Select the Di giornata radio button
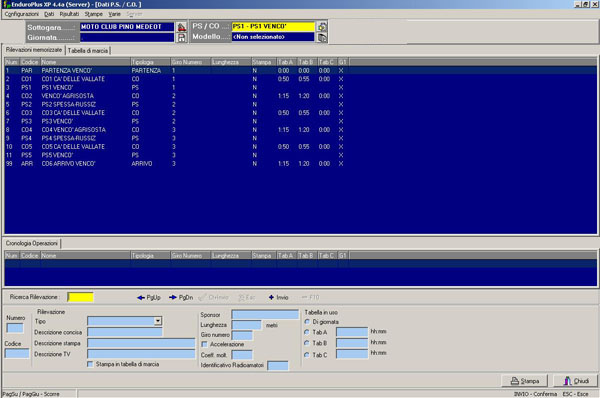This screenshot has width=600, height=398. click(307, 322)
